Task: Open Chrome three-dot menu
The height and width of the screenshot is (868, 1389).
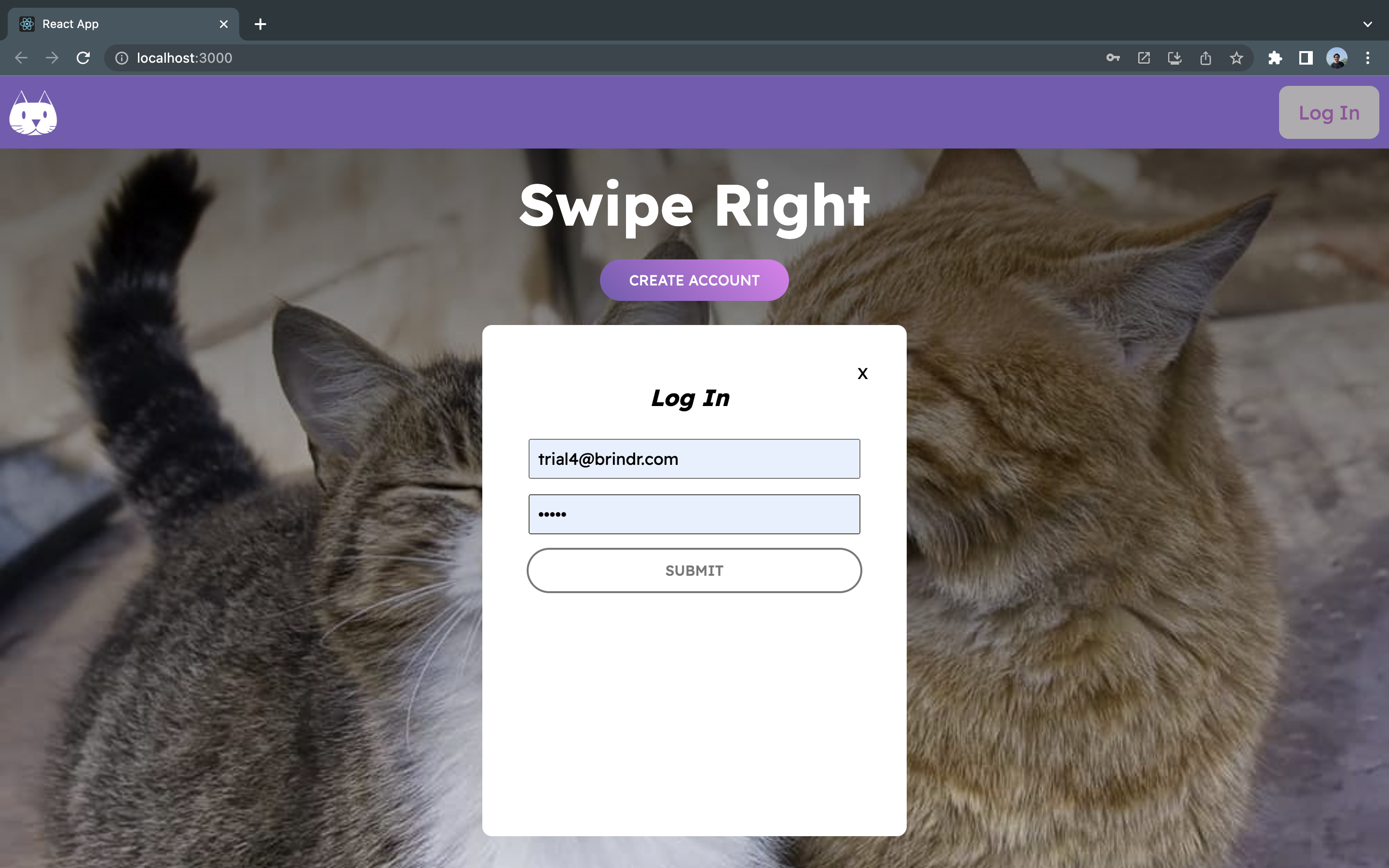Action: click(1368, 58)
